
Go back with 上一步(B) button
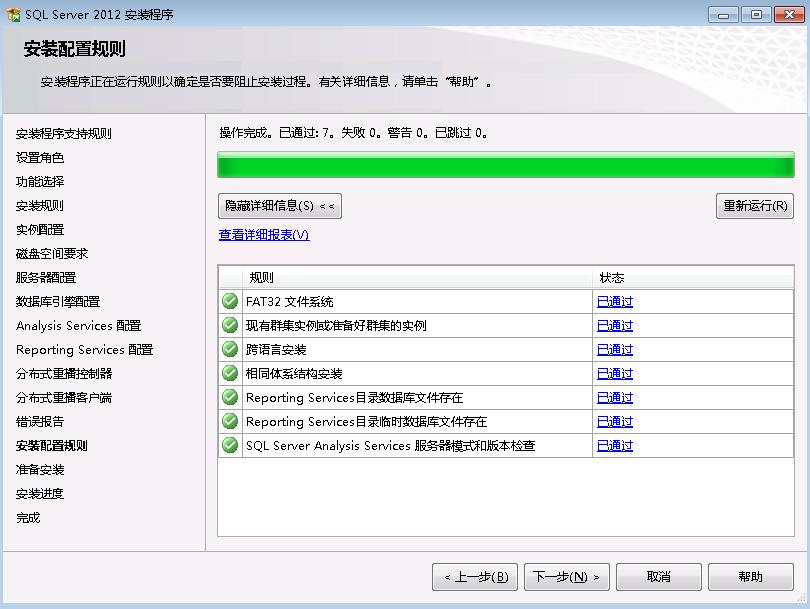coord(475,576)
